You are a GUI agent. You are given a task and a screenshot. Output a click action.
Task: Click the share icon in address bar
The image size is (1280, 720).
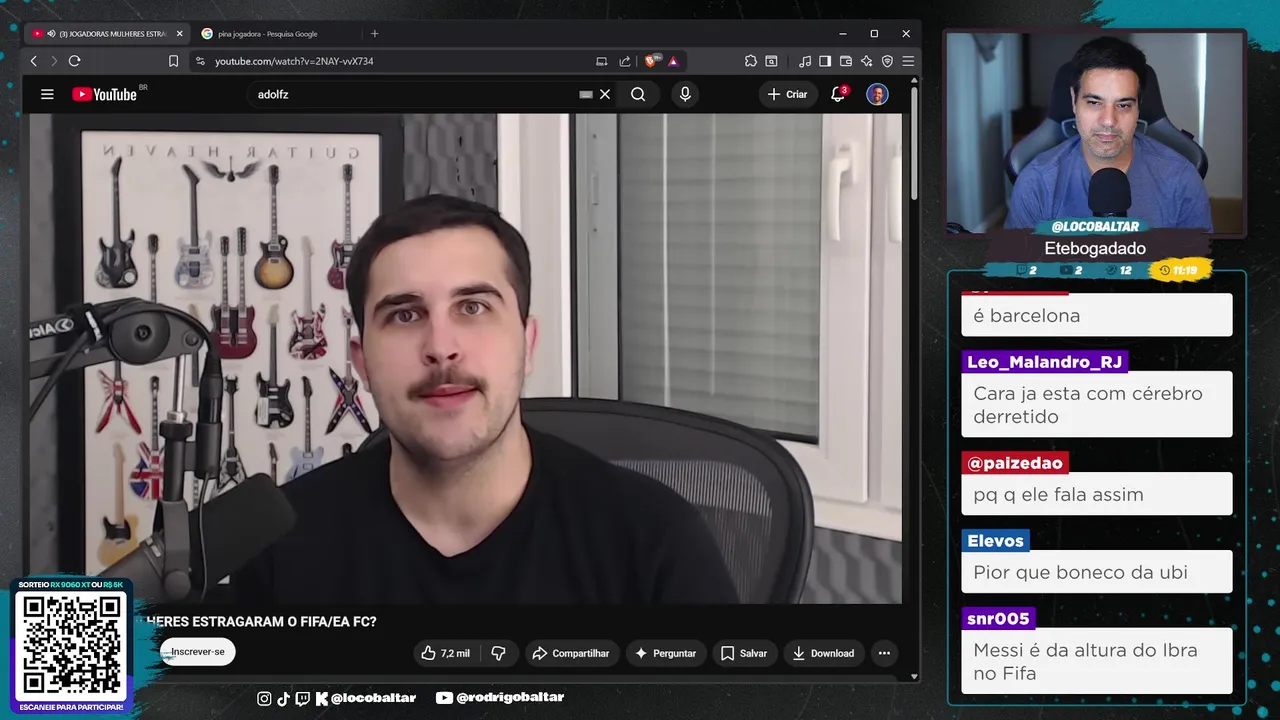click(x=625, y=61)
